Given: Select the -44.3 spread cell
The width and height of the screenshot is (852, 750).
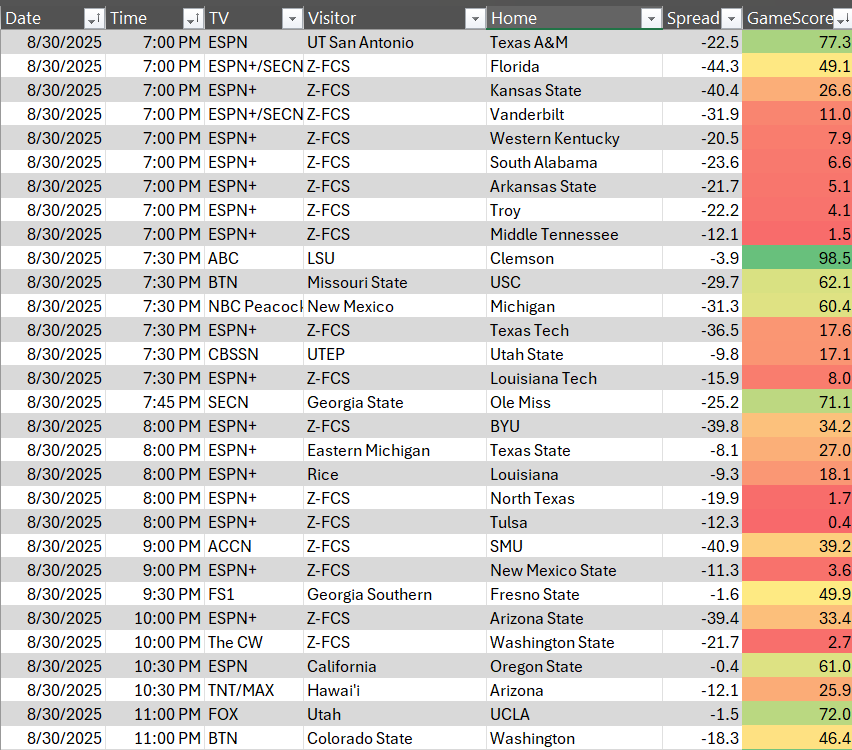Looking at the screenshot, I should tap(703, 66).
